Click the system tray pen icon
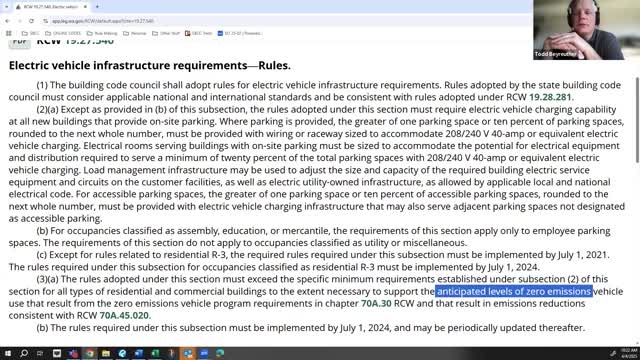This screenshot has width=640, height=360. (613, 353)
